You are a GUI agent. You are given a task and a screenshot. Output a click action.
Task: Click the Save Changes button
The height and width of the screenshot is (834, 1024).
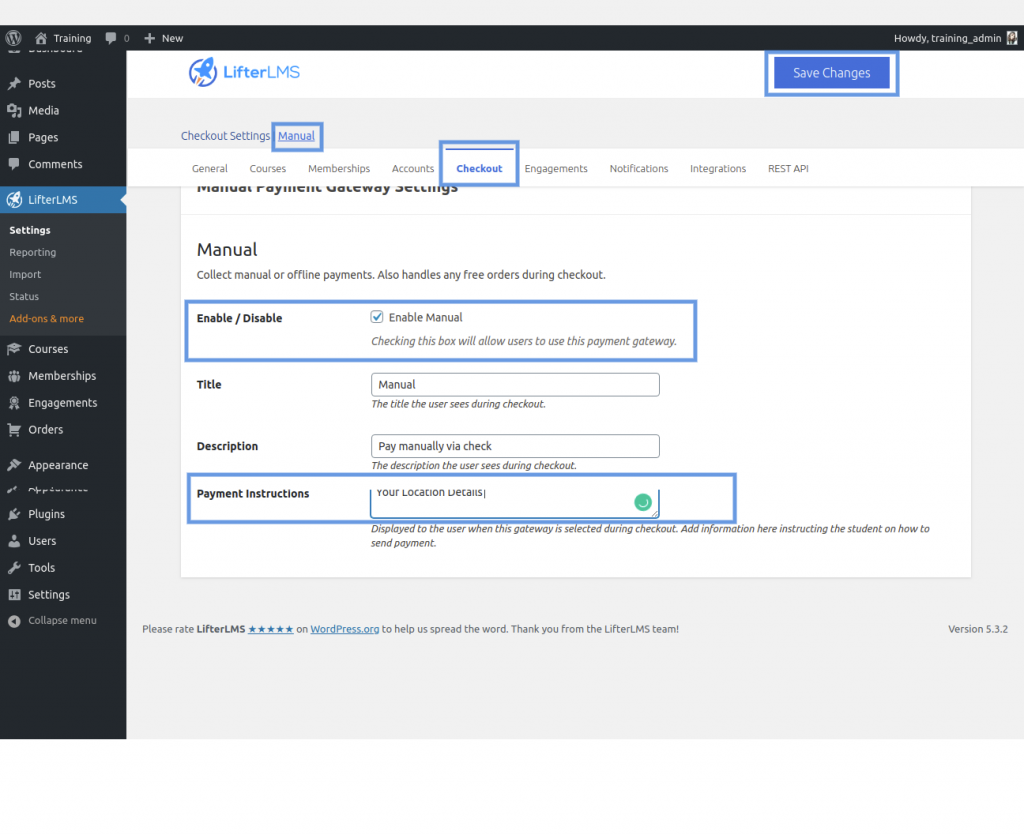pos(831,72)
